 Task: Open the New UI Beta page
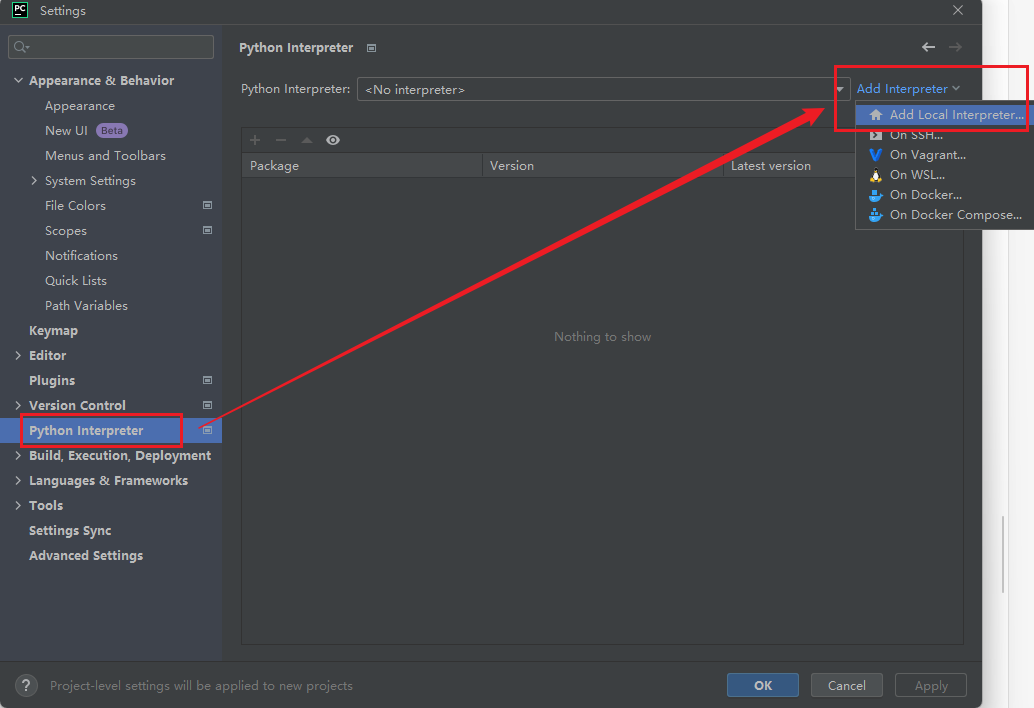pos(86,131)
